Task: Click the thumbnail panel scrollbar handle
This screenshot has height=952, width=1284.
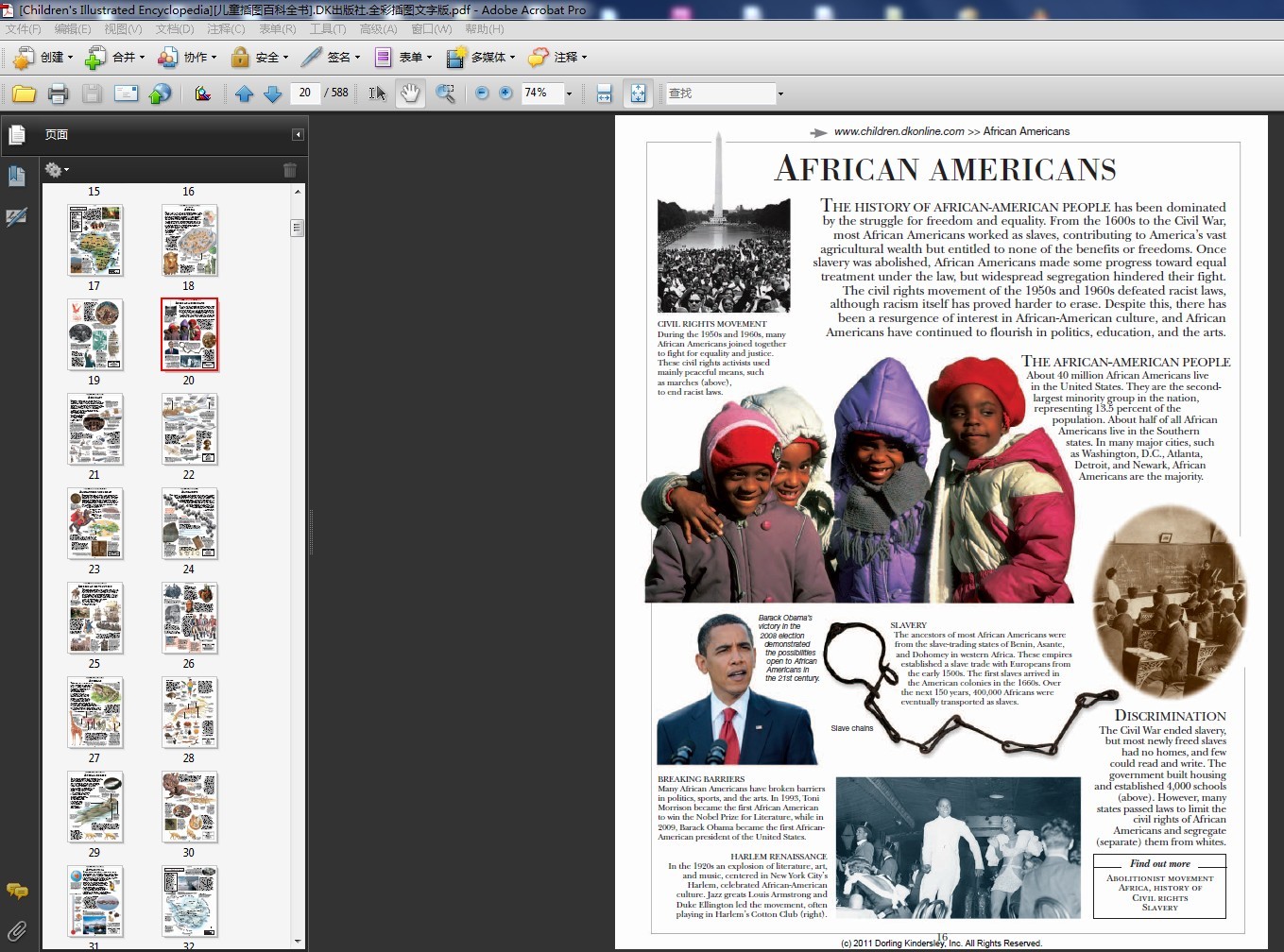Action: click(298, 228)
